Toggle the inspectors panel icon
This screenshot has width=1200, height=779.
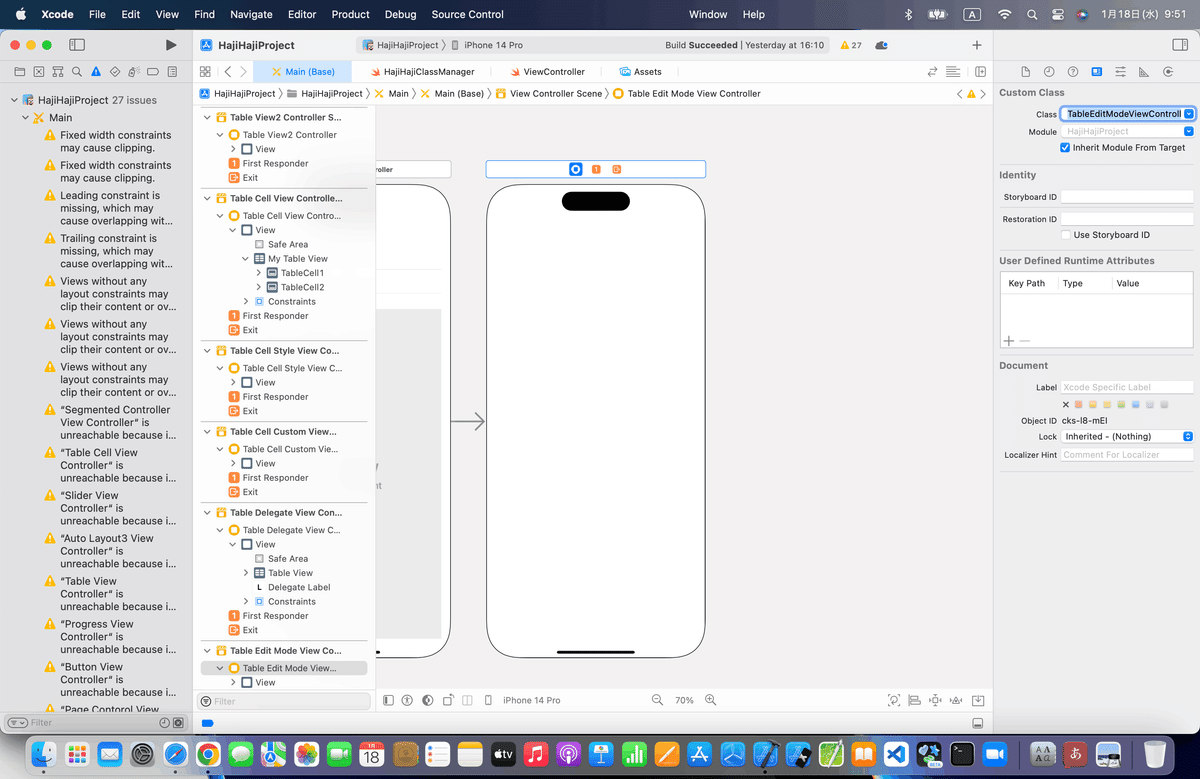[1179, 45]
